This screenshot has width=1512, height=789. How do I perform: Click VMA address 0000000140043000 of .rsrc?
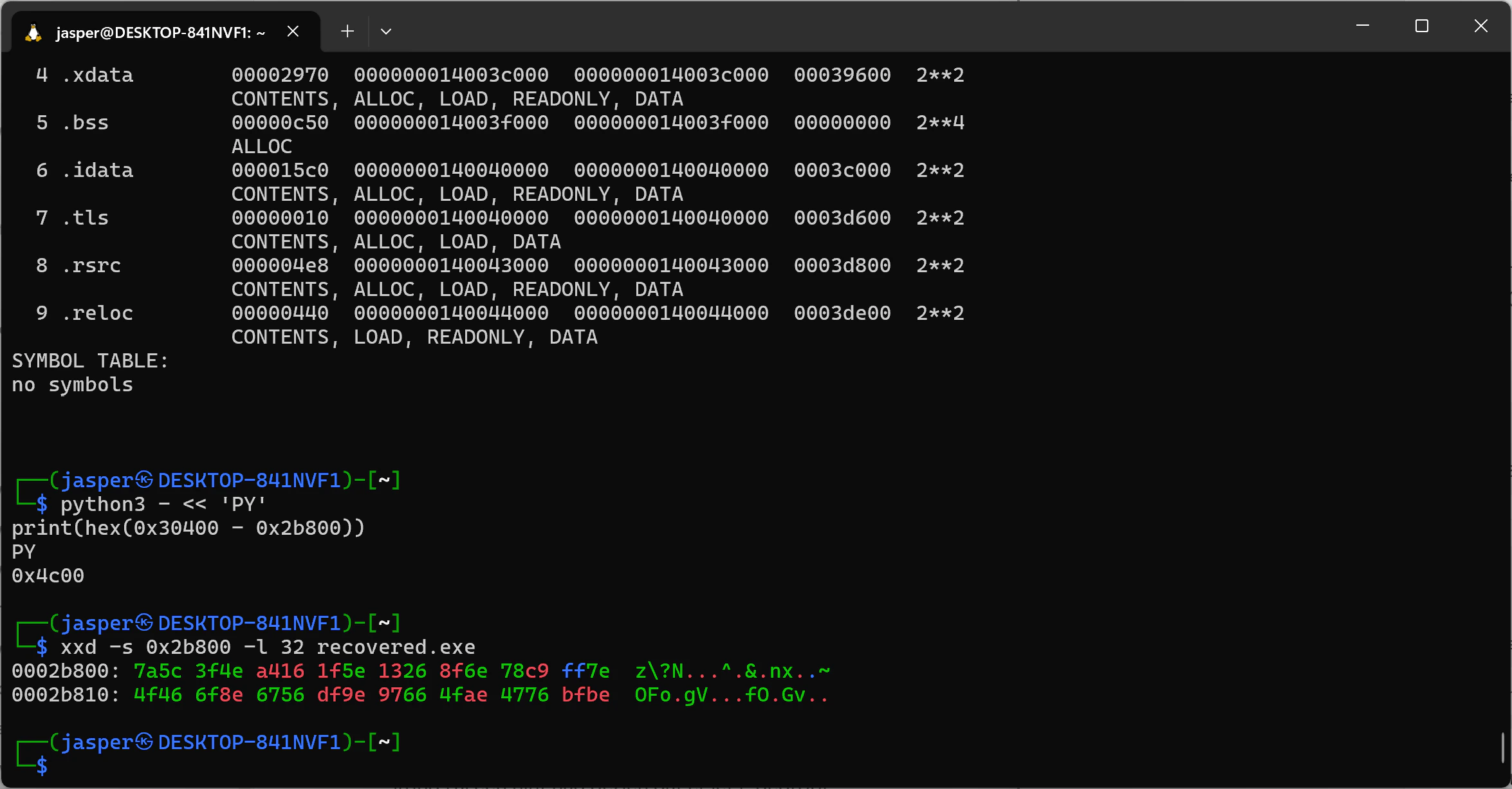pos(451,266)
